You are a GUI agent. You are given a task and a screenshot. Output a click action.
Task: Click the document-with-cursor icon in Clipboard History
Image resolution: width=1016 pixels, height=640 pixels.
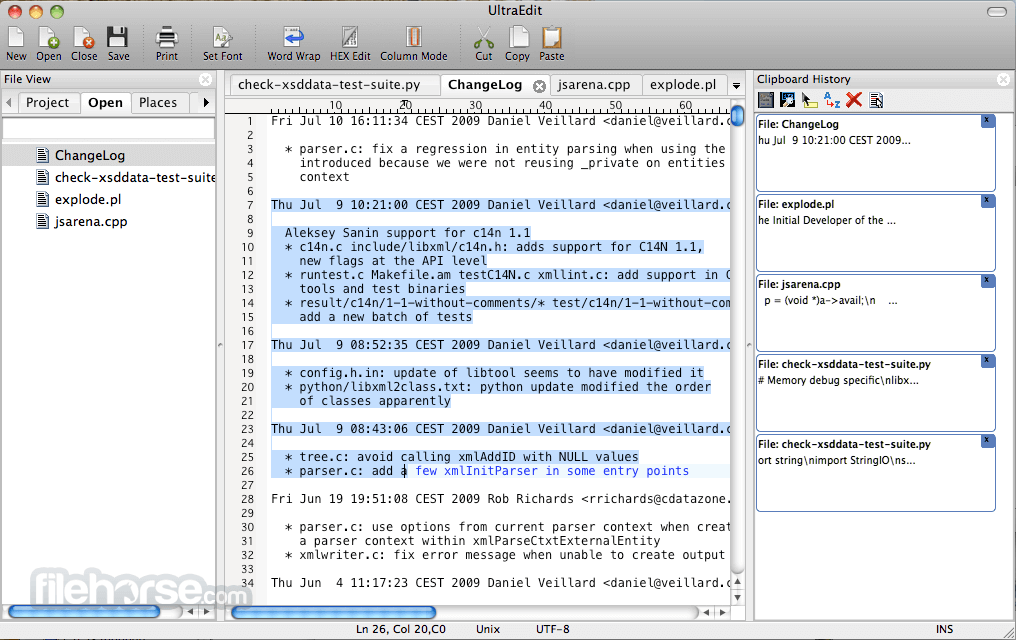(876, 100)
